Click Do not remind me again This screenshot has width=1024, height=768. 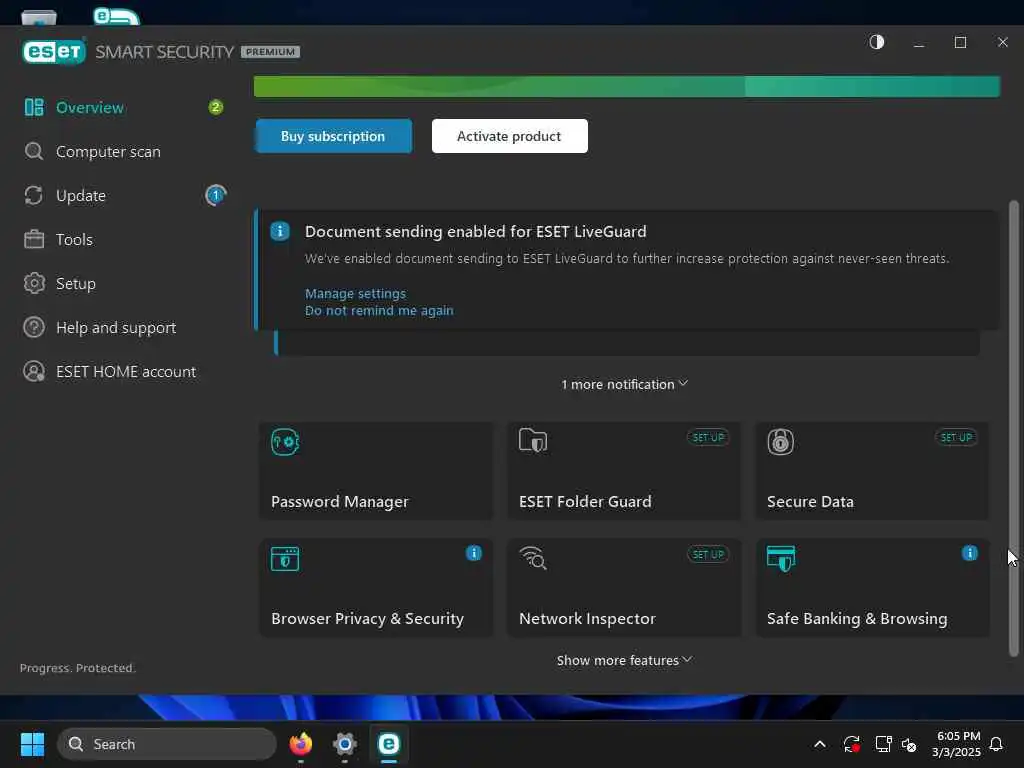[x=379, y=311]
